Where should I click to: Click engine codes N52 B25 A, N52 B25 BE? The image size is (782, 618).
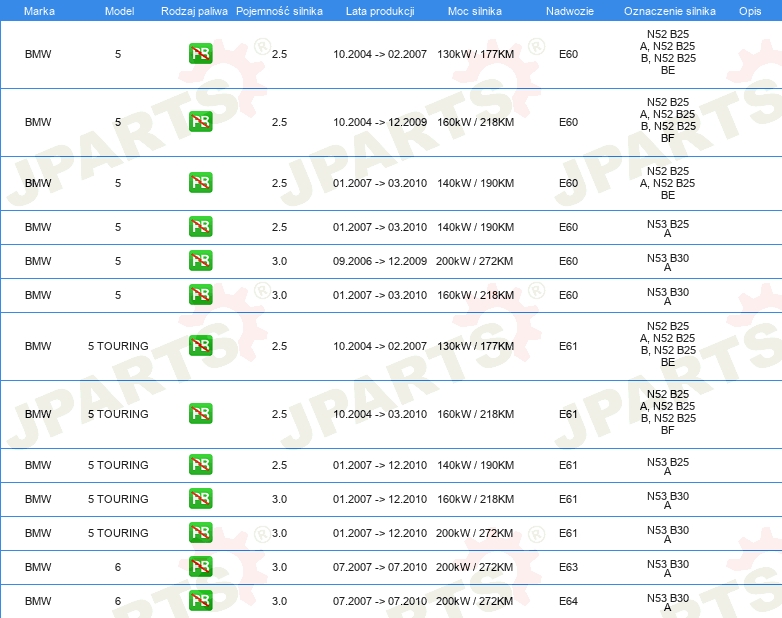668,183
